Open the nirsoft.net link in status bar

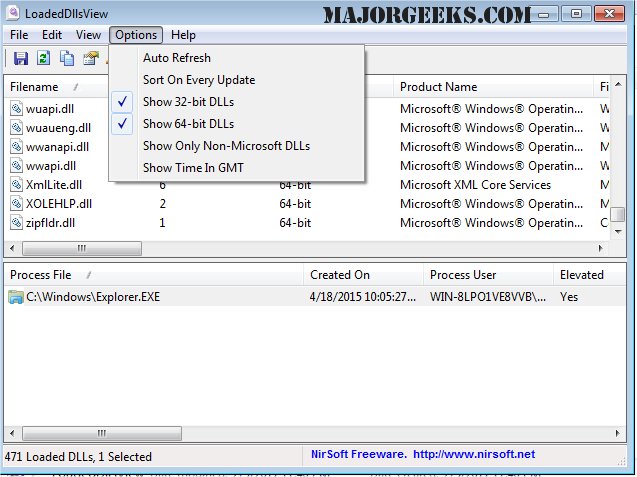(474, 454)
